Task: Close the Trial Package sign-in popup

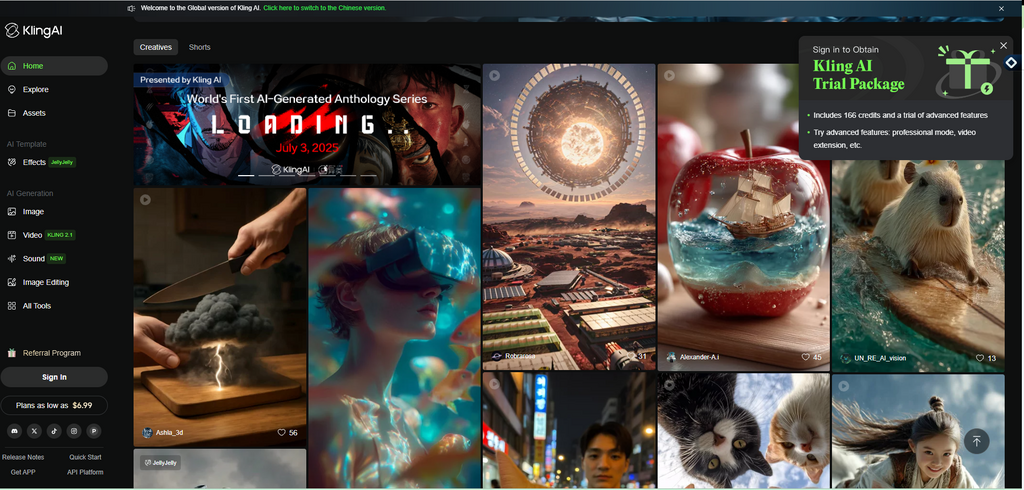Action: (1004, 46)
